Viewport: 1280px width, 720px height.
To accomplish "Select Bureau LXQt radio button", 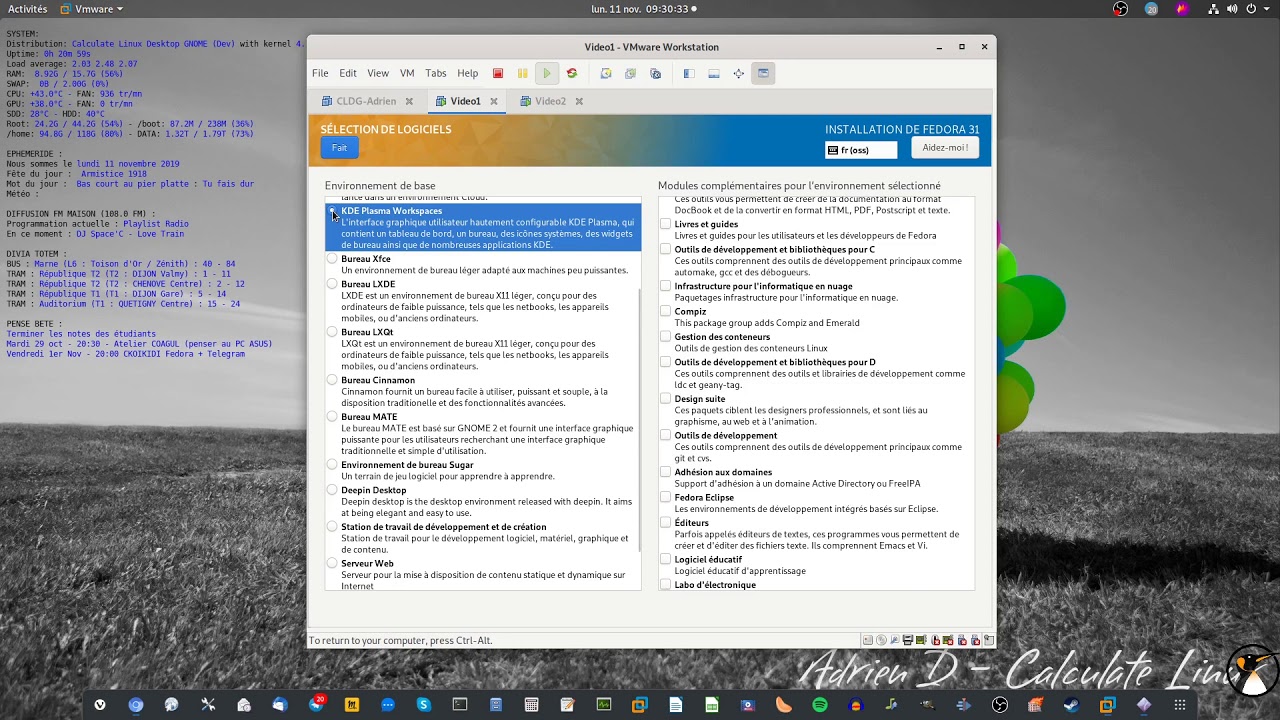I will click(332, 332).
